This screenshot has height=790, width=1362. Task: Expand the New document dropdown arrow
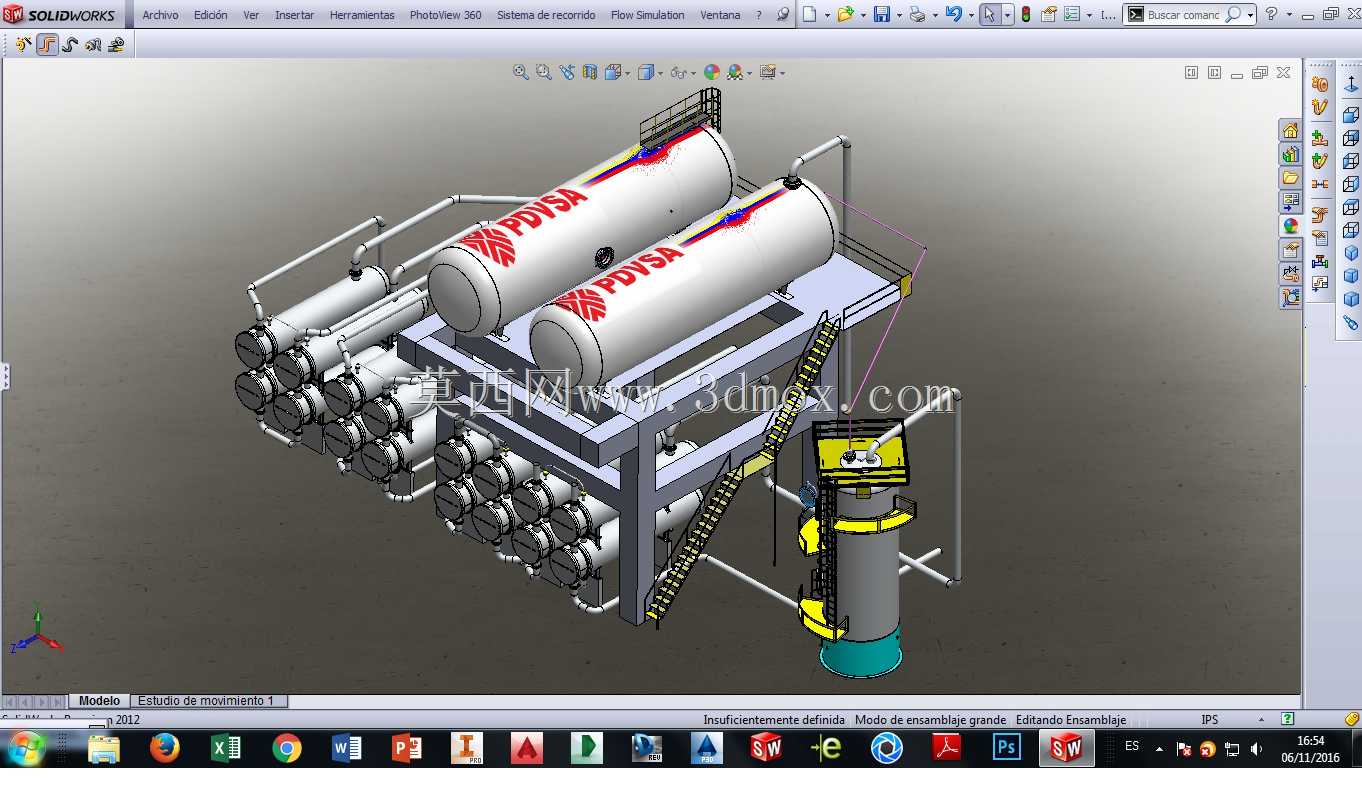click(x=827, y=15)
